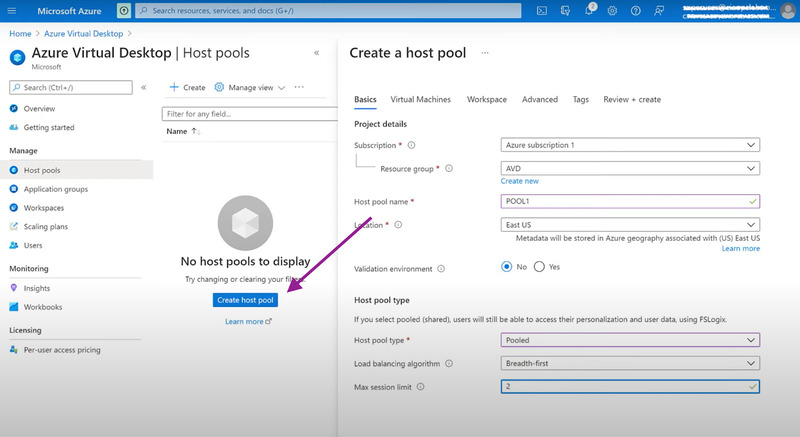Open the help question mark icon
Viewport: 800px width, 437px height.
click(x=636, y=11)
